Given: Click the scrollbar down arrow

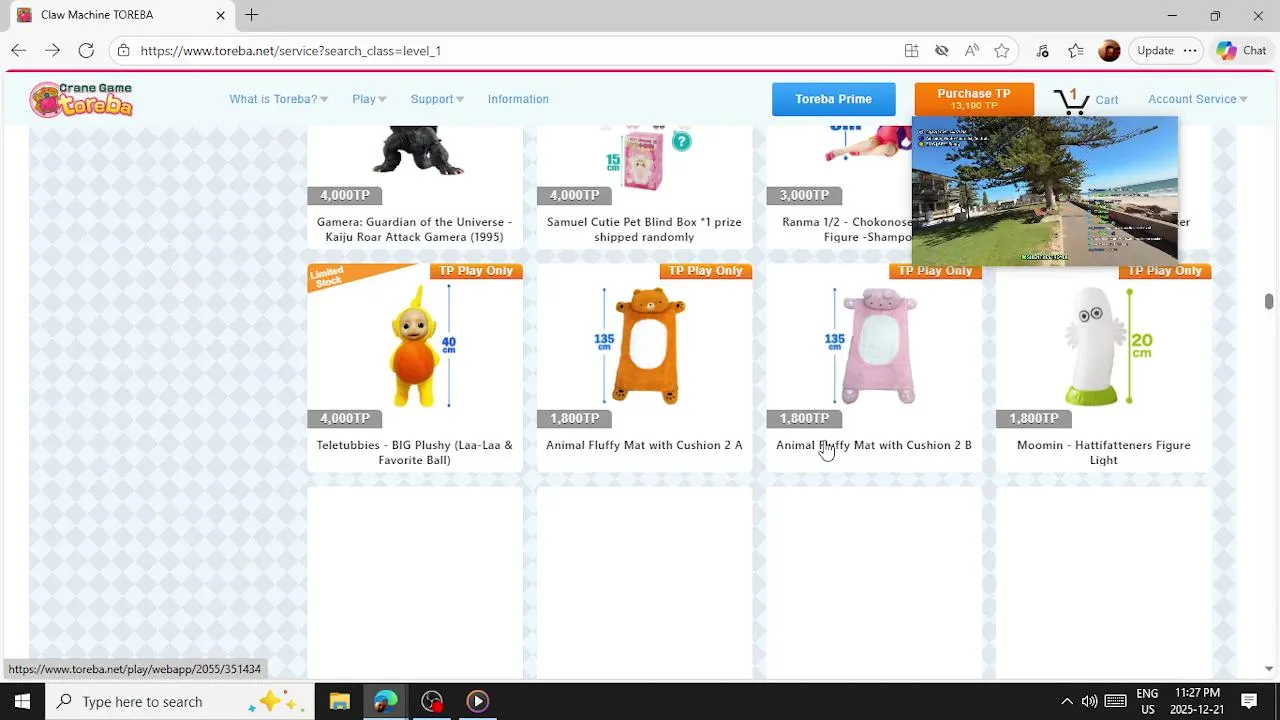Looking at the screenshot, I should 1268,669.
